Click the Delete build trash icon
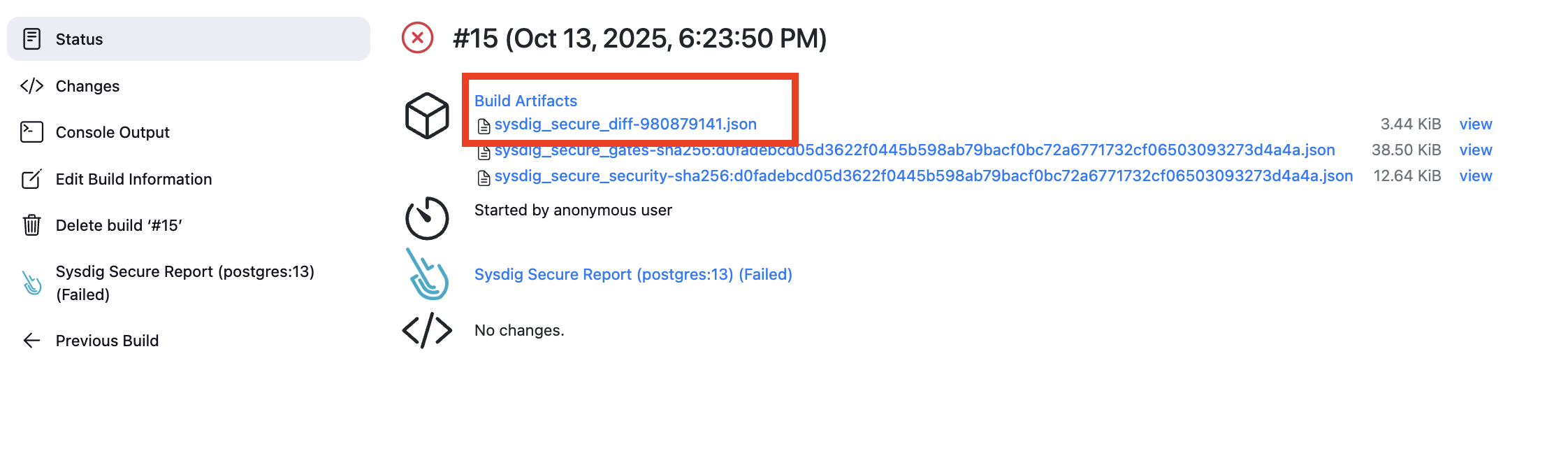Screen dimensions: 1568x456 (x=32, y=225)
